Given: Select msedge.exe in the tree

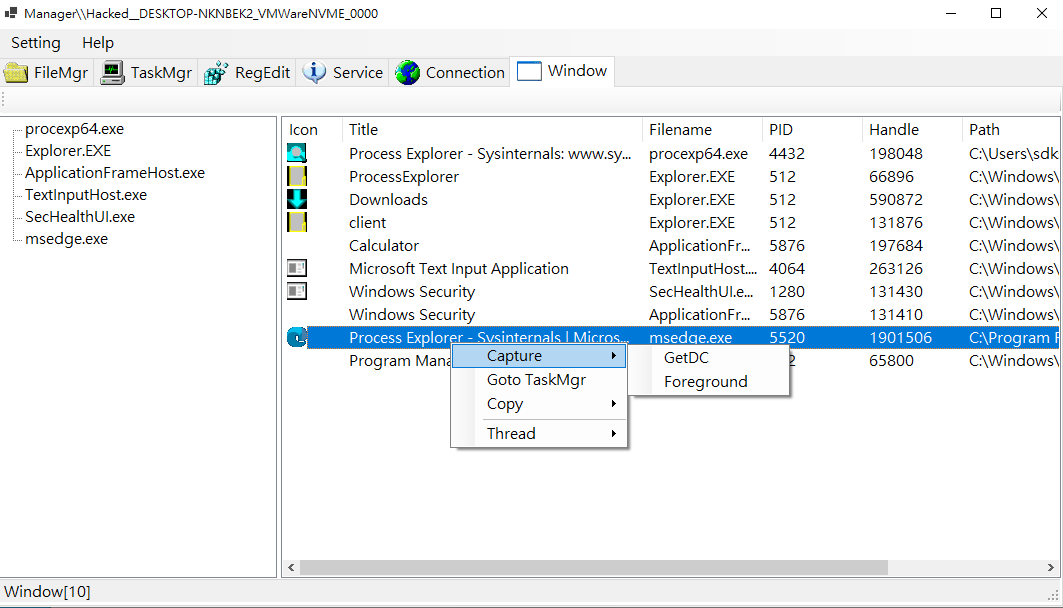Looking at the screenshot, I should click(66, 239).
